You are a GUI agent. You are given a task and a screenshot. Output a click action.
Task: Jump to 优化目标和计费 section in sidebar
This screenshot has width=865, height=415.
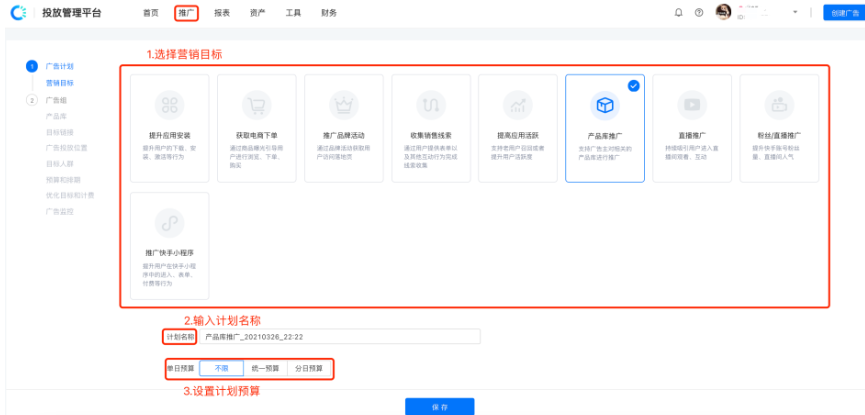70,195
